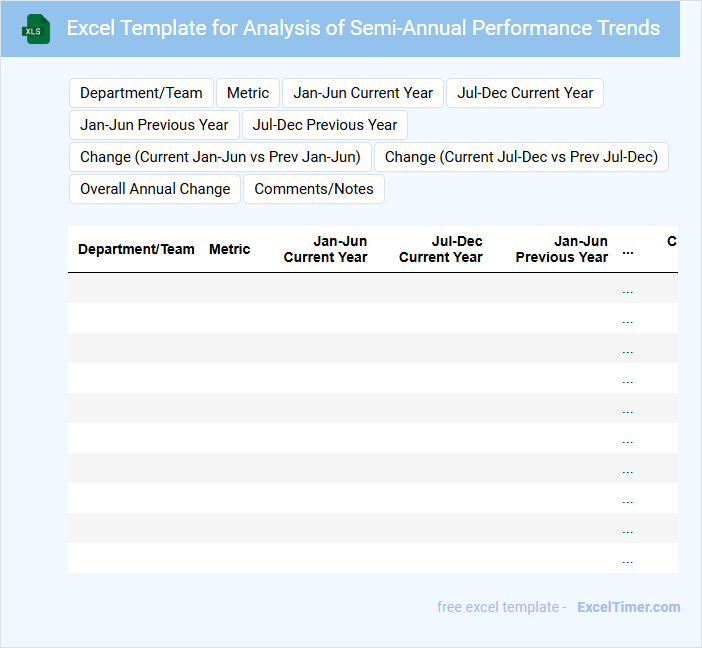Select the Metric tag

coord(248,93)
